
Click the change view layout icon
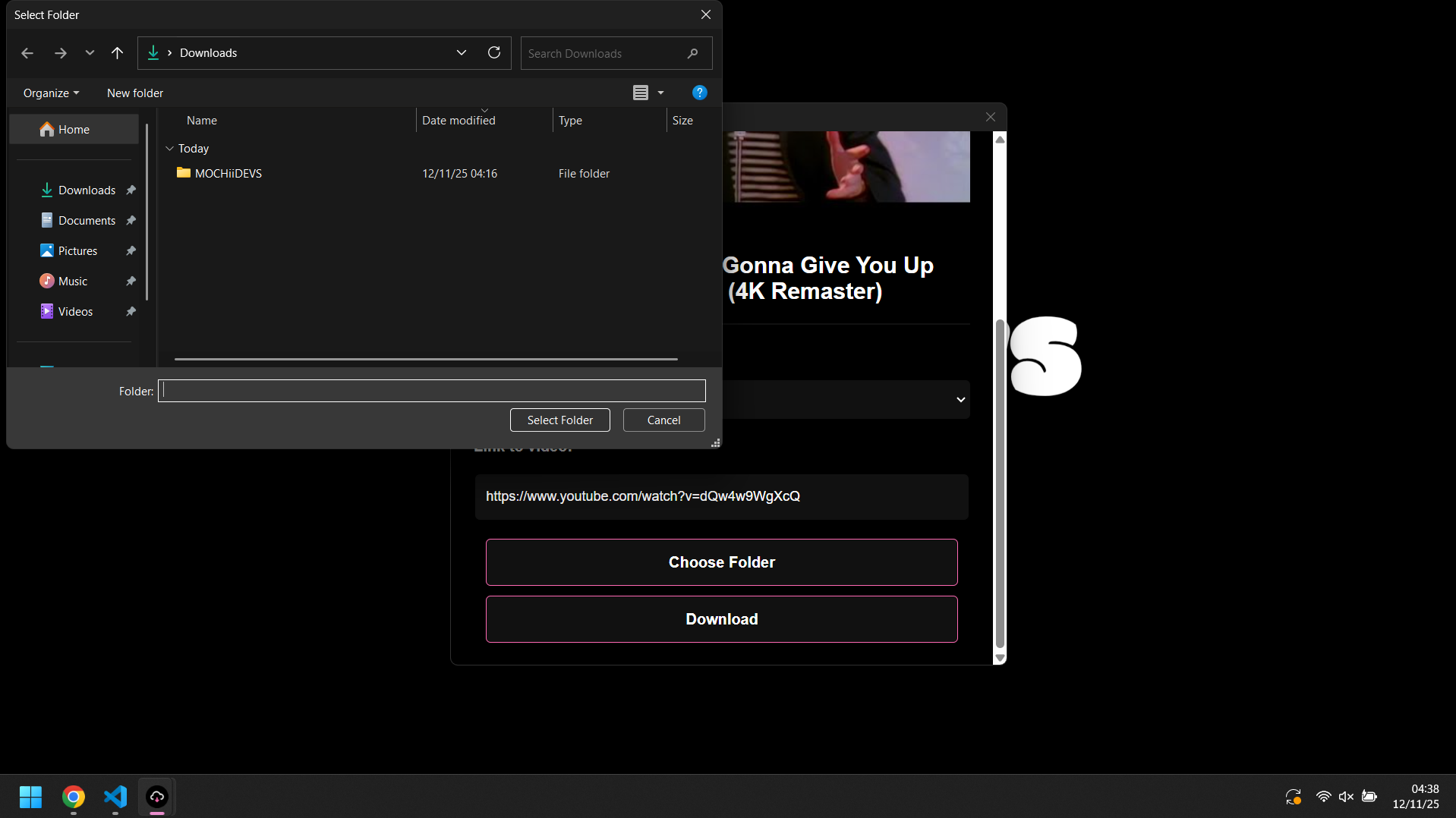[641, 93]
